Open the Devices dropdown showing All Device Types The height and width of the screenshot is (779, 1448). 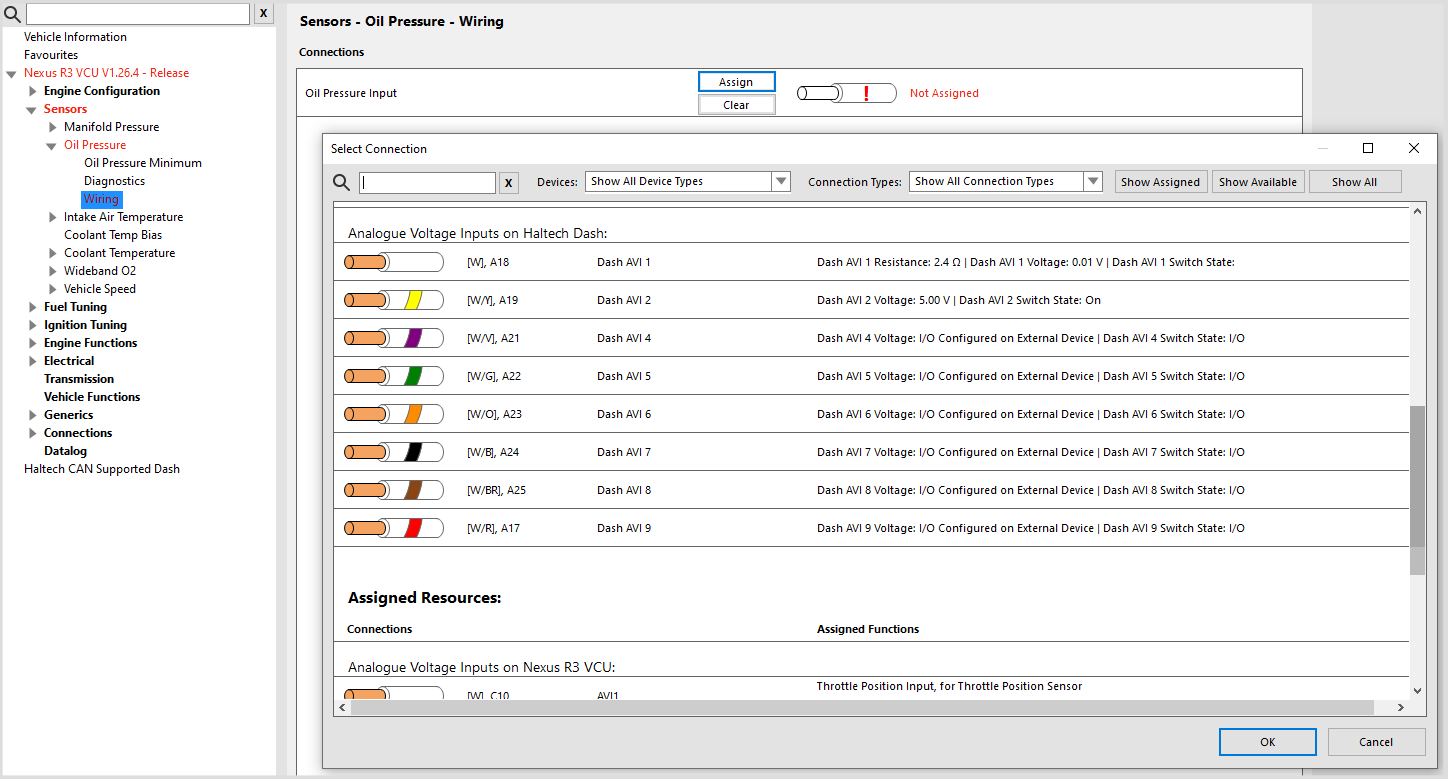[x=688, y=181]
